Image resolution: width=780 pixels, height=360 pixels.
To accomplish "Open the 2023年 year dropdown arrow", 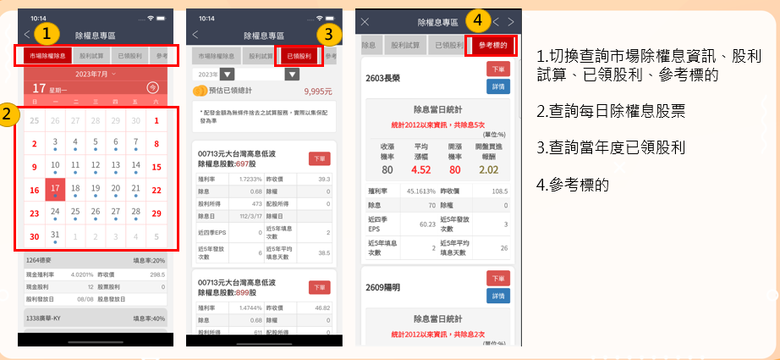I will [227, 75].
